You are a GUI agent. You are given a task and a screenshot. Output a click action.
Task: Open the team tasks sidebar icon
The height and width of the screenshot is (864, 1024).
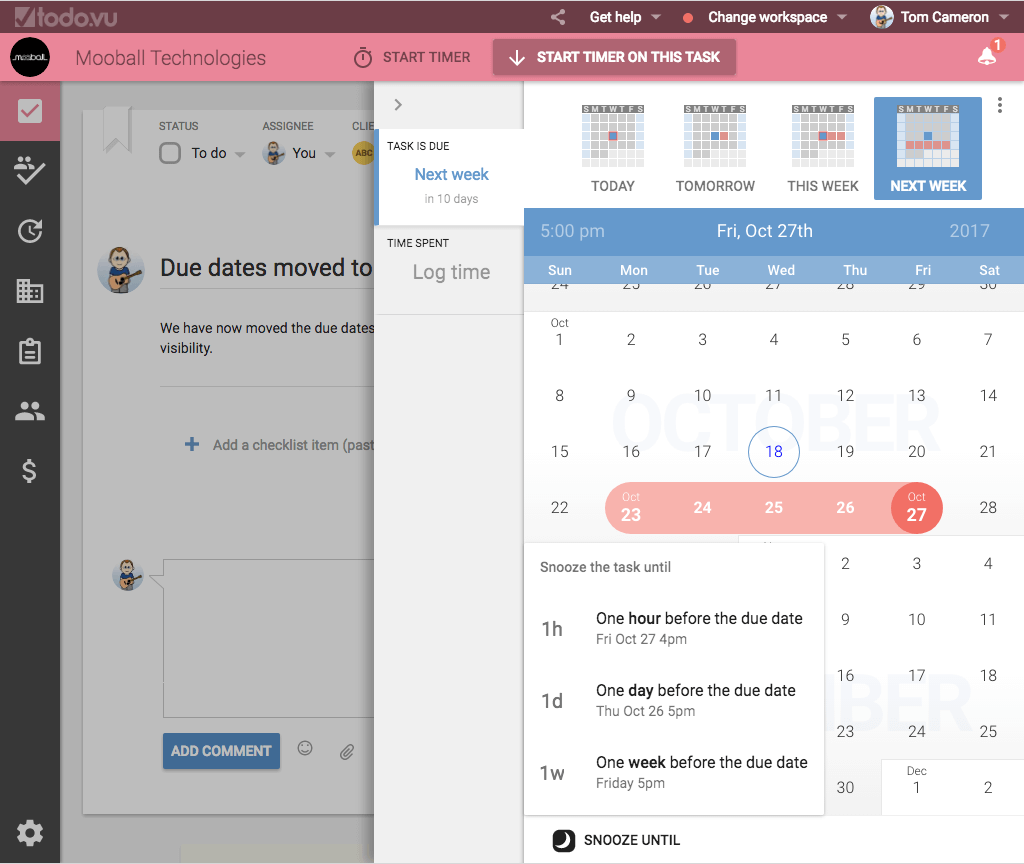(30, 170)
